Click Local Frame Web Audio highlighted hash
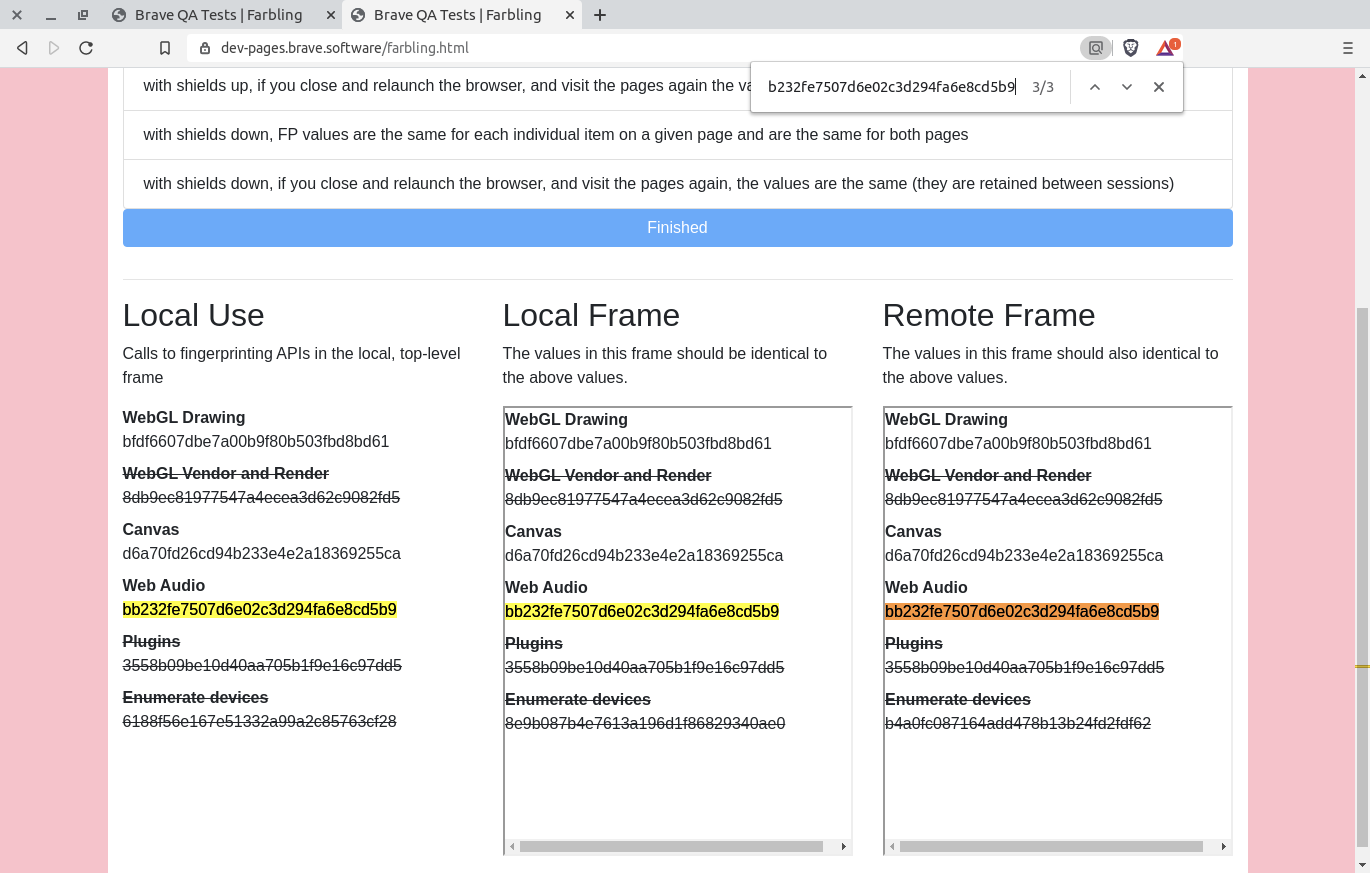Image resolution: width=1370 pixels, height=873 pixels. coord(642,612)
